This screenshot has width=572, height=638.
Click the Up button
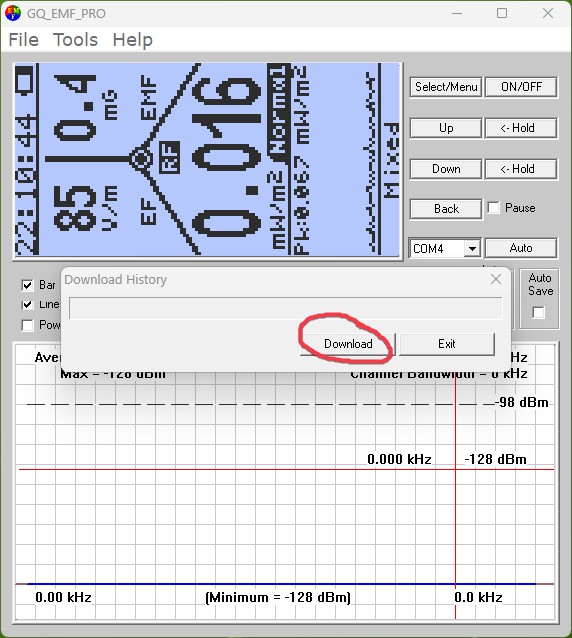coord(446,128)
